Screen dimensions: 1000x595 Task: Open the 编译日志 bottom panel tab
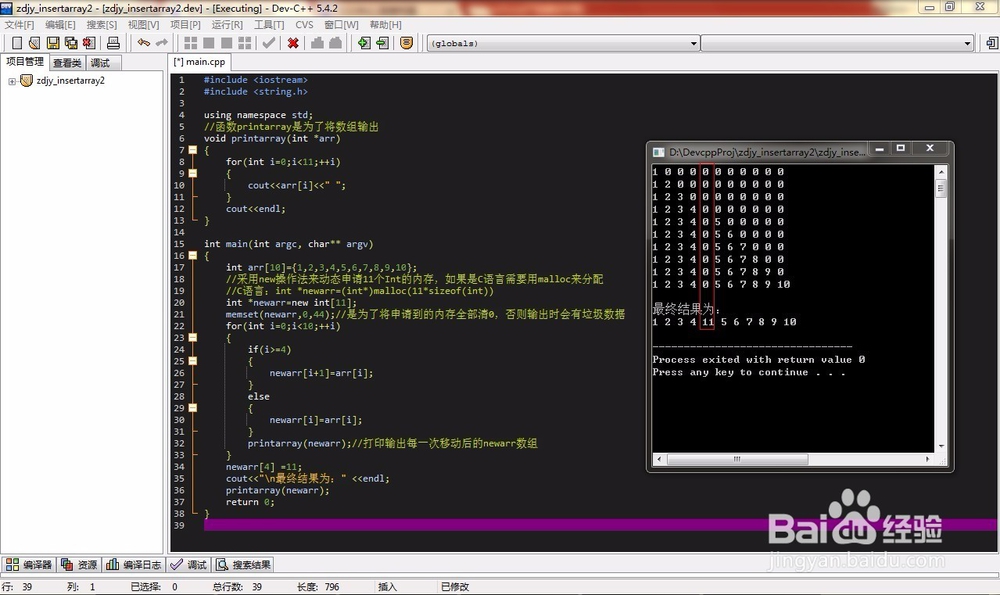pos(134,564)
